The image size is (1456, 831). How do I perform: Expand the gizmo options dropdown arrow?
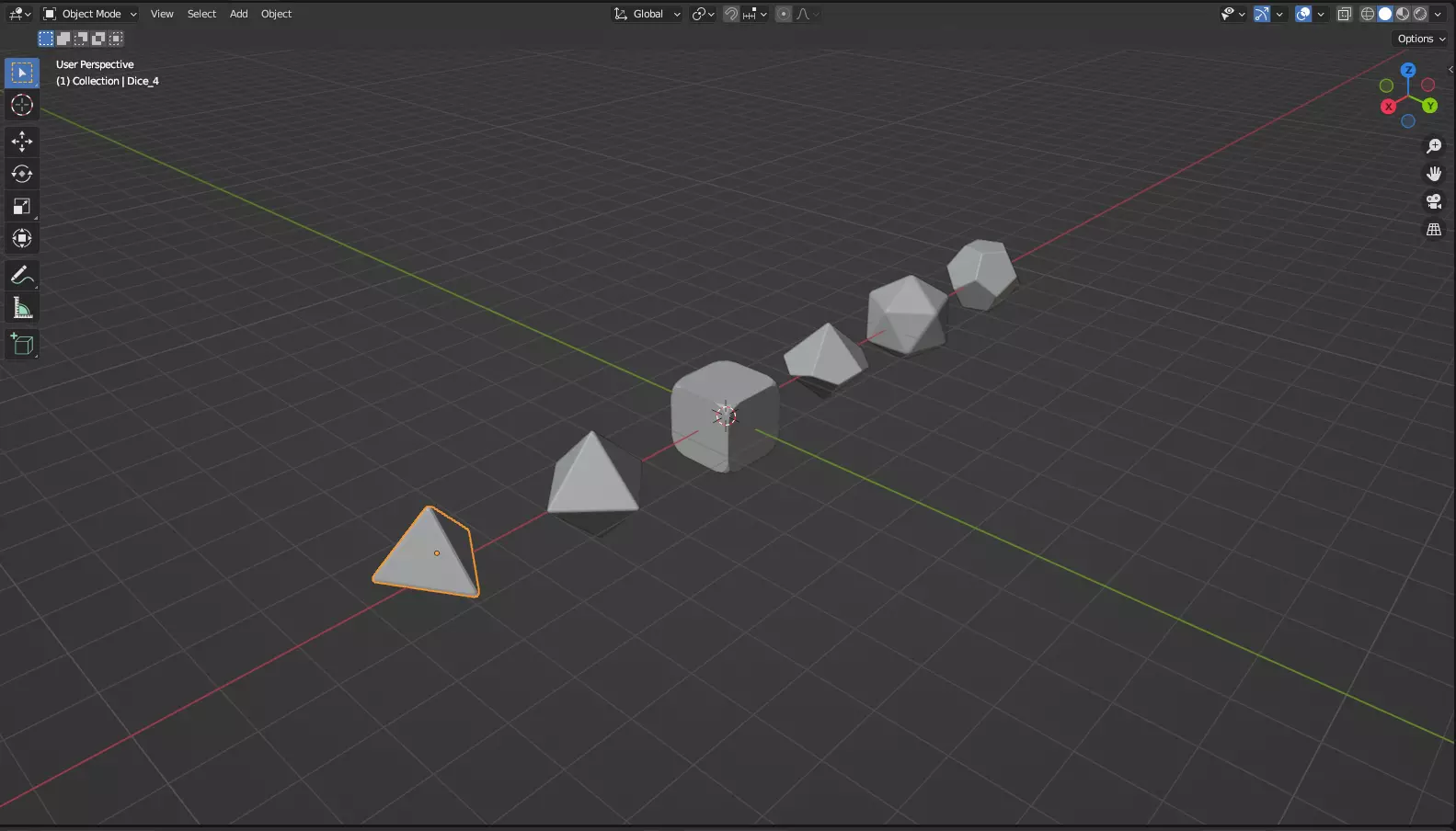(1279, 14)
